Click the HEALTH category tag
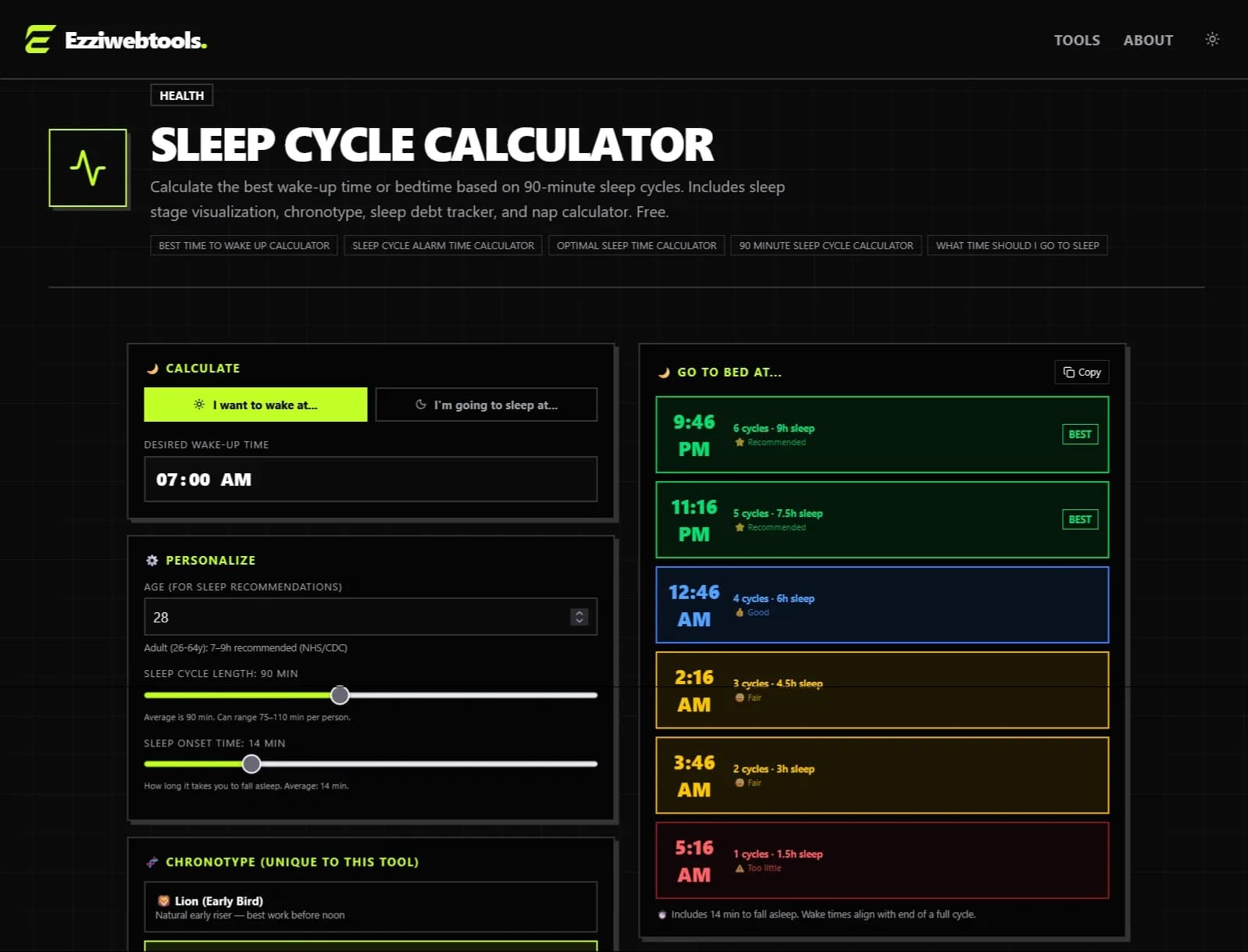 [x=182, y=95]
